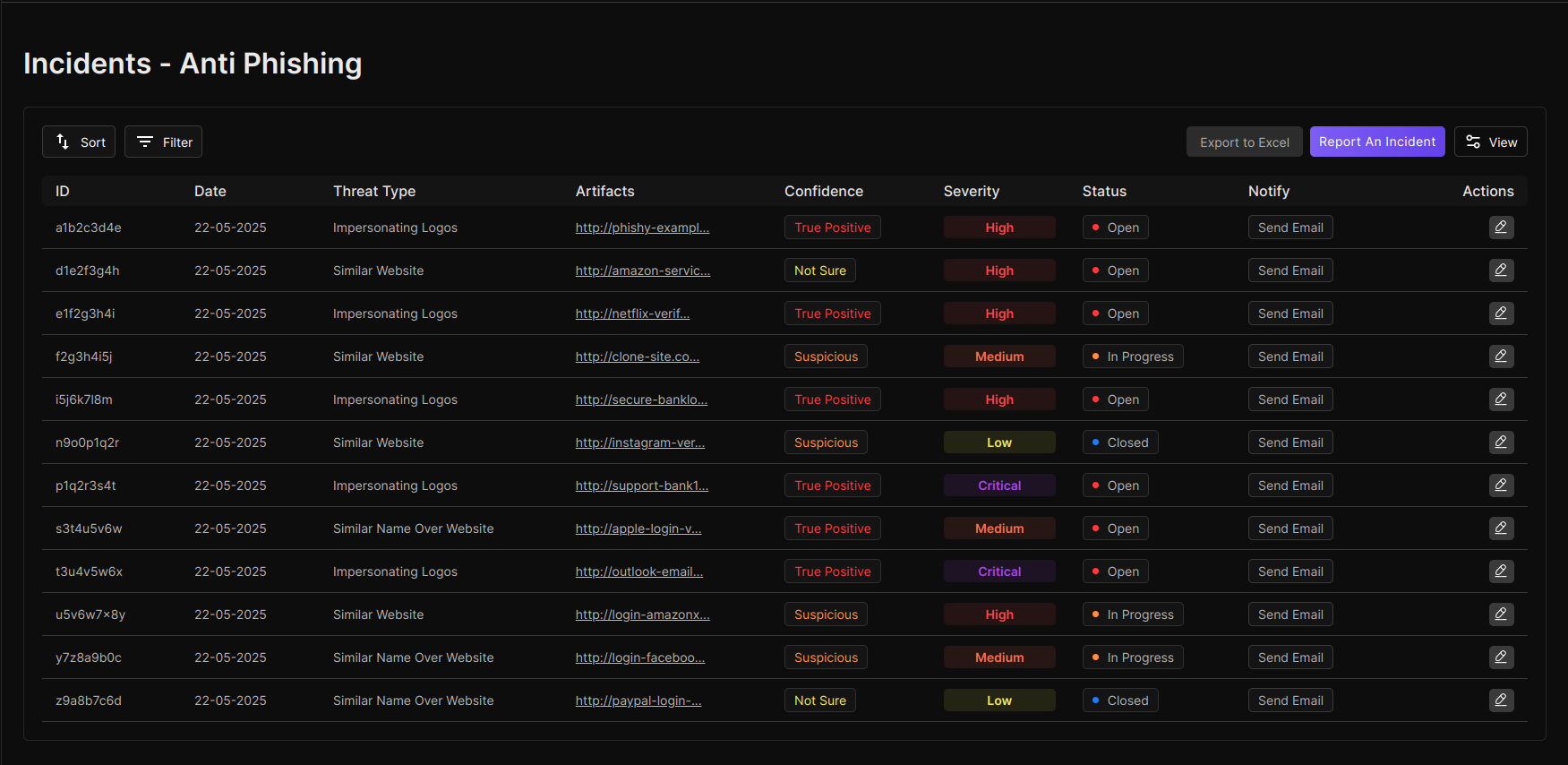Click Not Sure confidence tag for d1e2f3g4h
This screenshot has width=1568, height=765.
(820, 271)
